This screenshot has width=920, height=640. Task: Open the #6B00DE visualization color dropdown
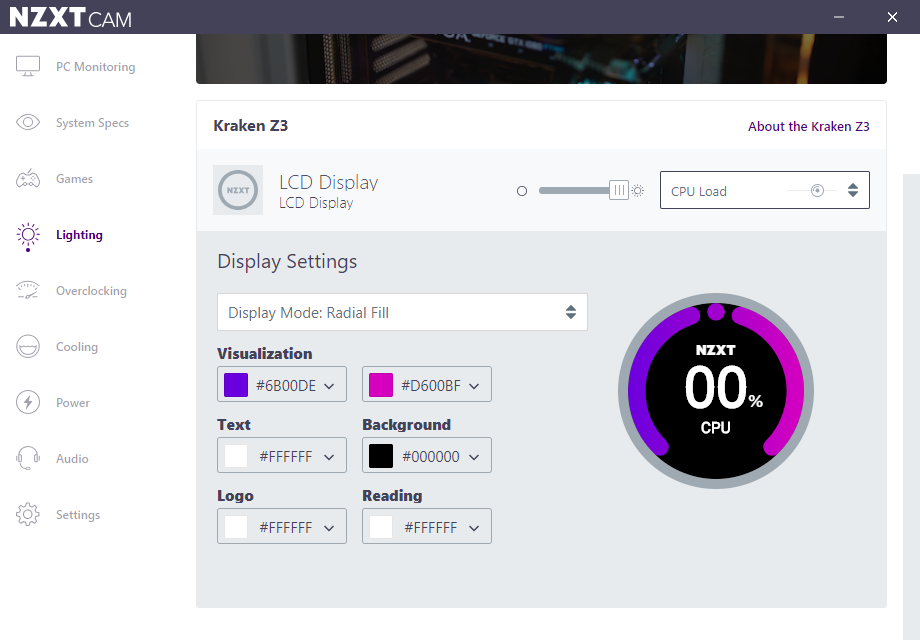[282, 384]
